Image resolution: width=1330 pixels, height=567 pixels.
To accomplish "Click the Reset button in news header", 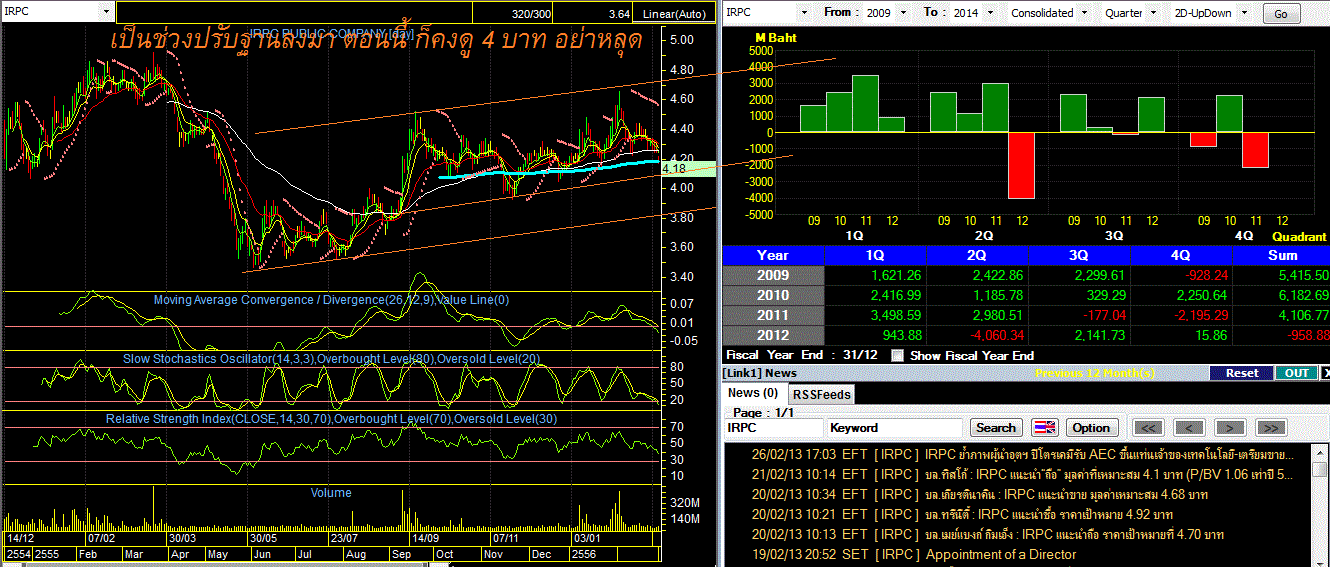I will pyautogui.click(x=1241, y=373).
